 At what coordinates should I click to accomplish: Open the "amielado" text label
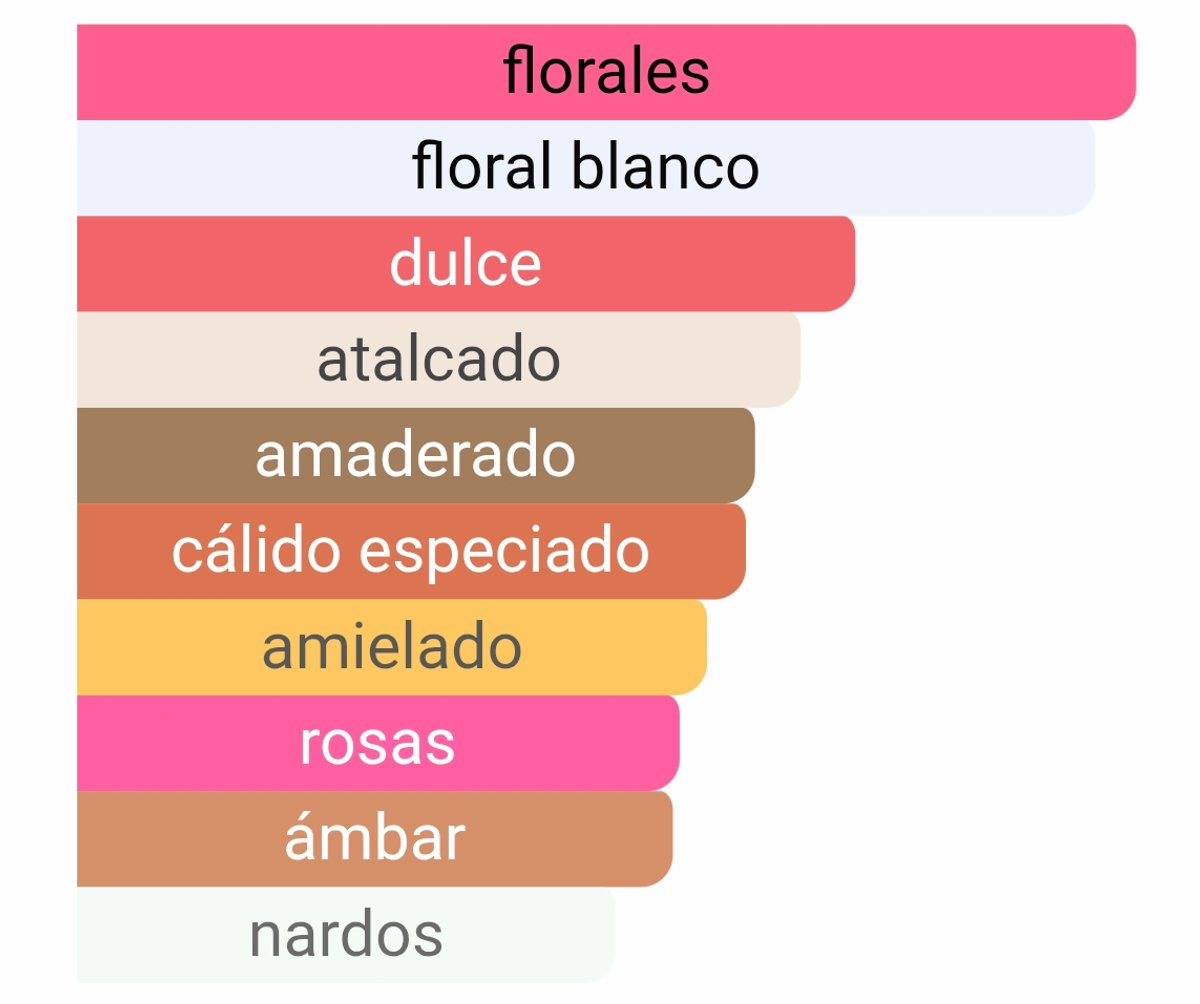[x=391, y=648]
